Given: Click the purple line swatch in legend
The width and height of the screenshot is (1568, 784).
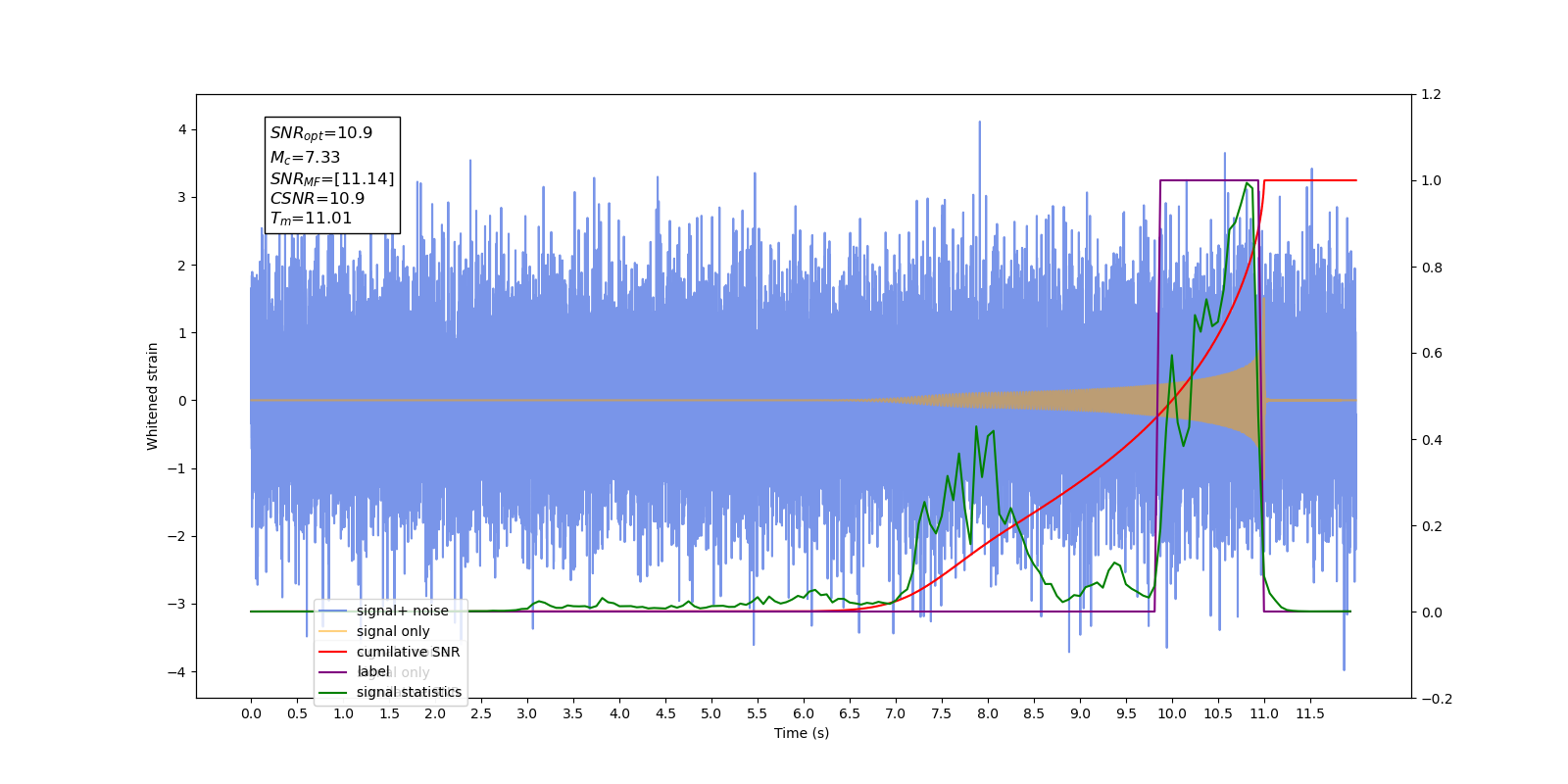Looking at the screenshot, I should click(333, 672).
